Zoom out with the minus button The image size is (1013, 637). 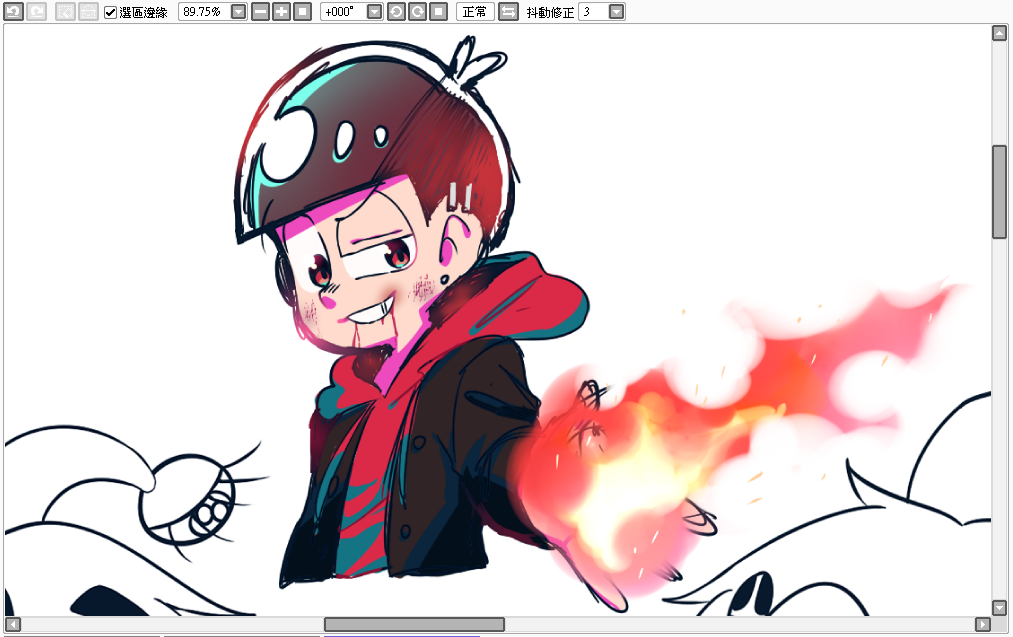point(260,12)
